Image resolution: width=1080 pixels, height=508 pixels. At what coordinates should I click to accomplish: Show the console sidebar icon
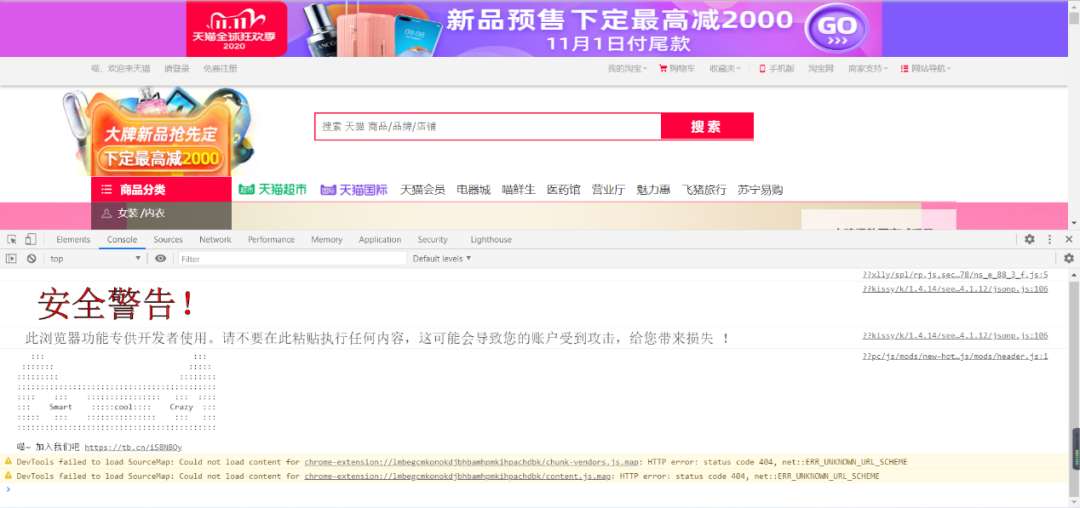click(11, 259)
